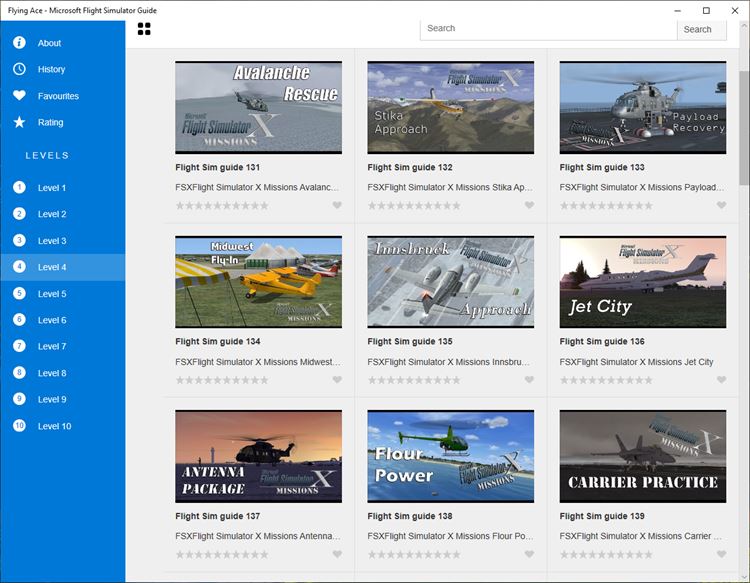Click the Level 3 number icon

pos(19,241)
